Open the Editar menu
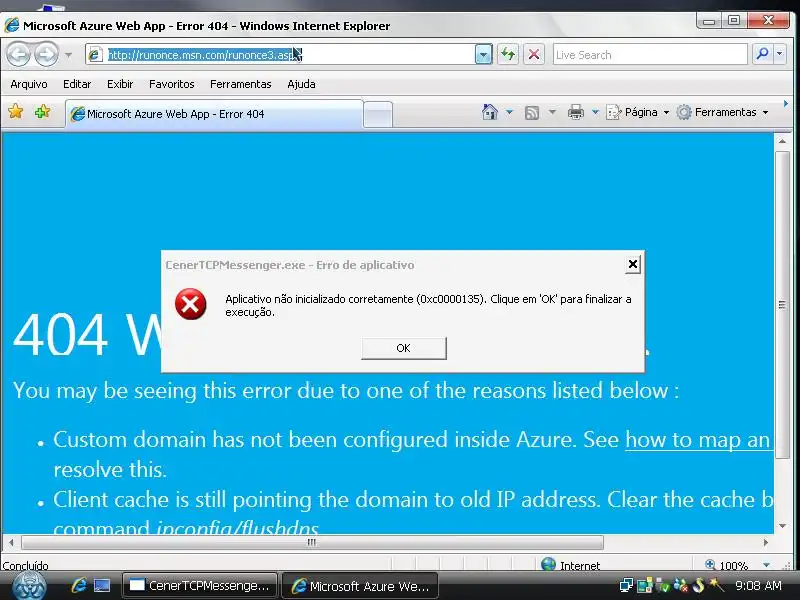This screenshot has width=800, height=600. click(x=77, y=84)
